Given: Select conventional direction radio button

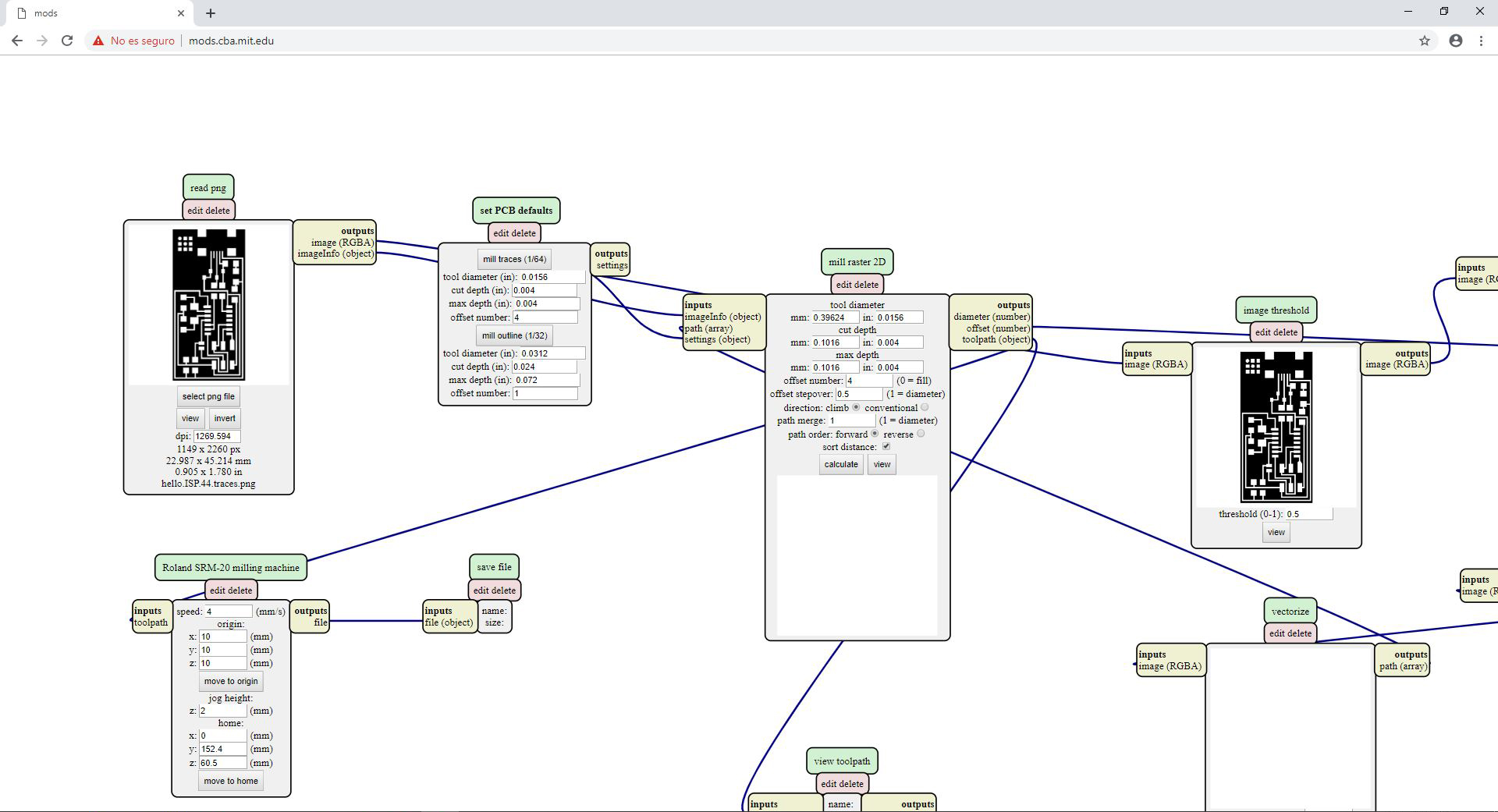Looking at the screenshot, I should [925, 407].
